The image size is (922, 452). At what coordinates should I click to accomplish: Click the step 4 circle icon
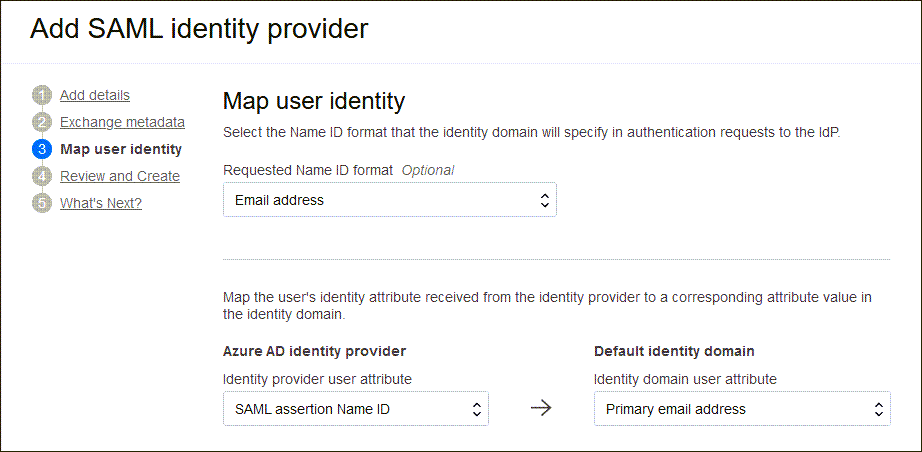tap(41, 177)
